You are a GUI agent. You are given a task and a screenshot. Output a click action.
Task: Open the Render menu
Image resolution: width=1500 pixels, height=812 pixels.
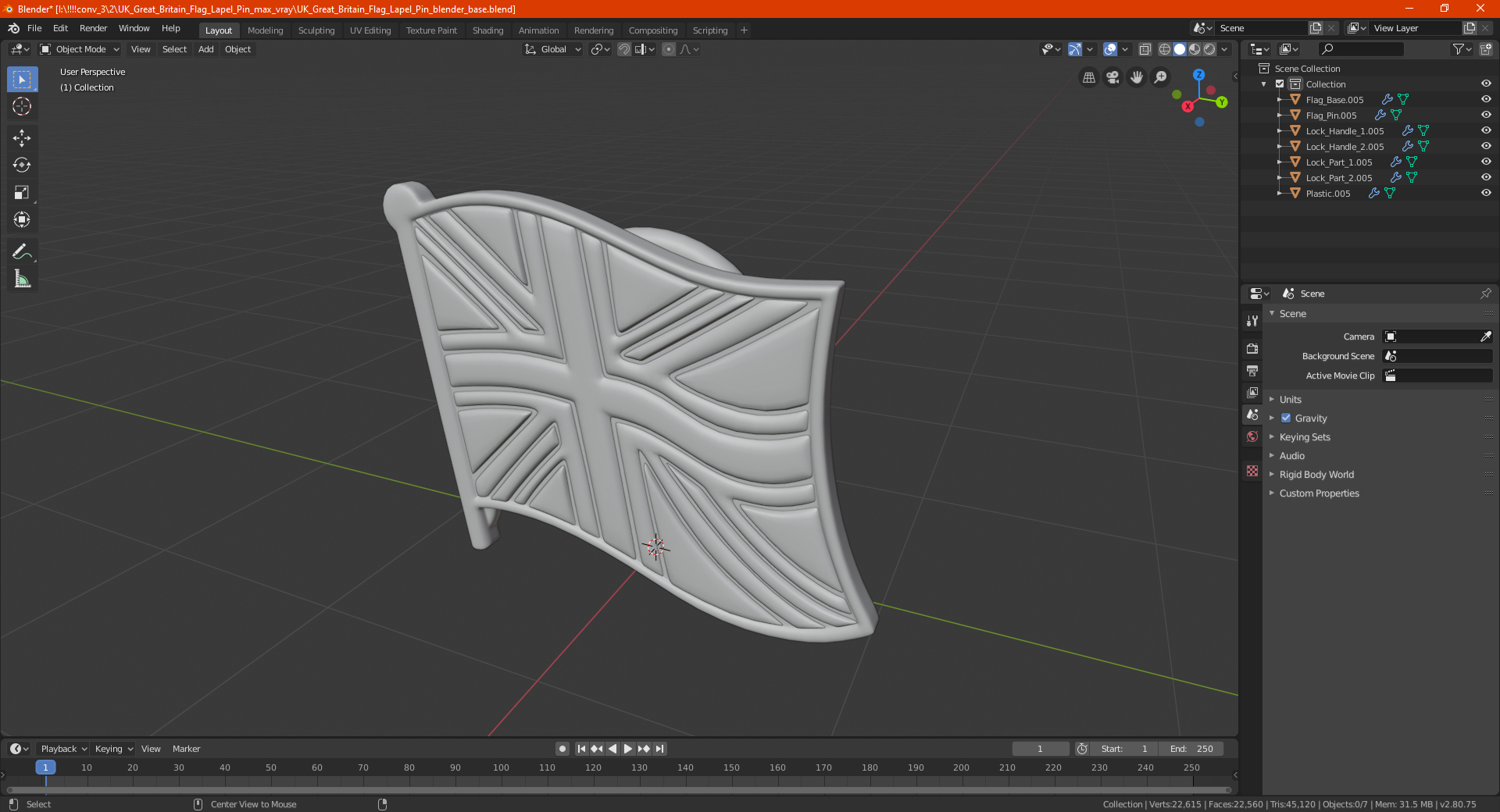pyautogui.click(x=93, y=28)
